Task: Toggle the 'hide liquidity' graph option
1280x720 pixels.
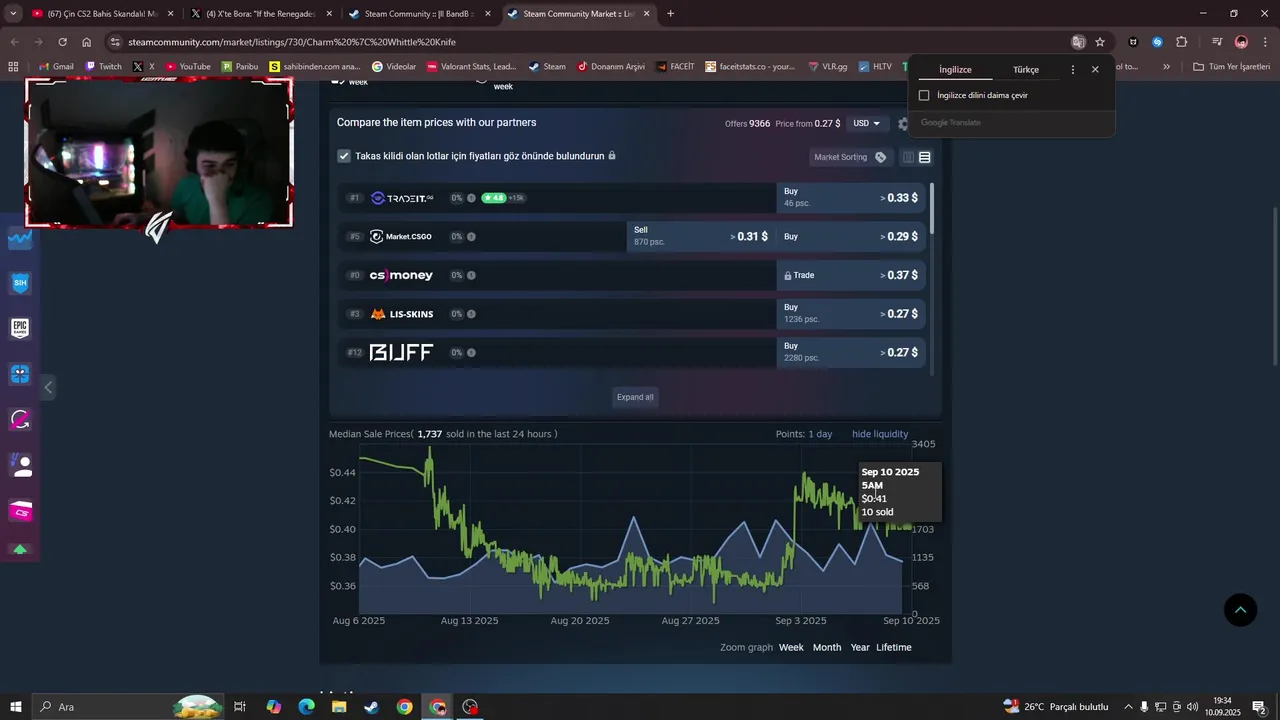Action: pyautogui.click(x=880, y=434)
